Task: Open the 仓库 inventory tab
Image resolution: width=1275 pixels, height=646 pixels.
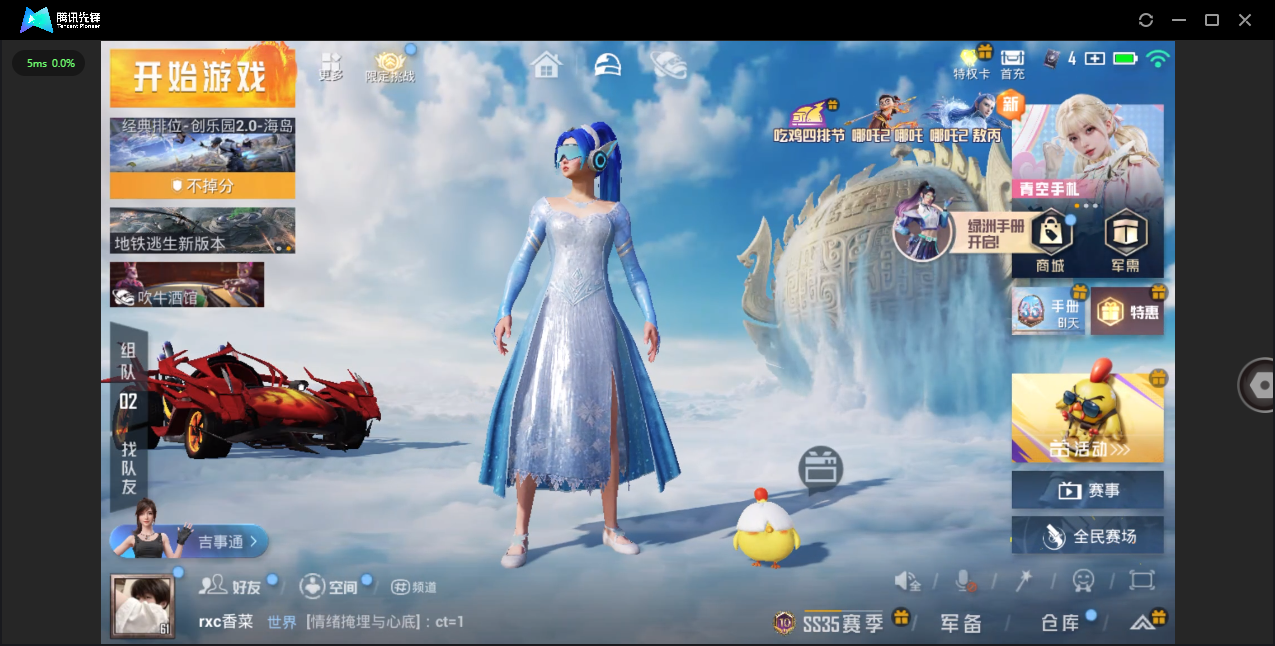Action: pos(1060,623)
